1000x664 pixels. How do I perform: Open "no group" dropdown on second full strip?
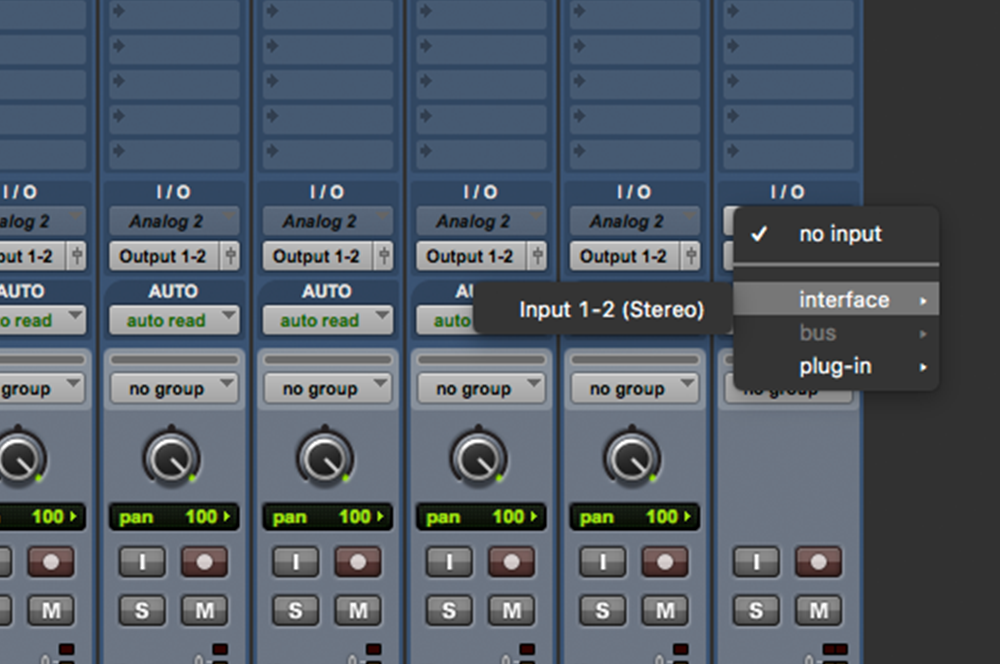(x=328, y=388)
